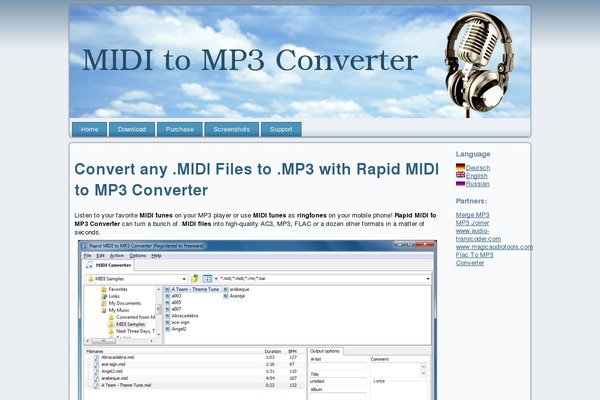Viewport: 600px width, 400px height.
Task: Open the Purchase page
Action: pyautogui.click(x=179, y=129)
